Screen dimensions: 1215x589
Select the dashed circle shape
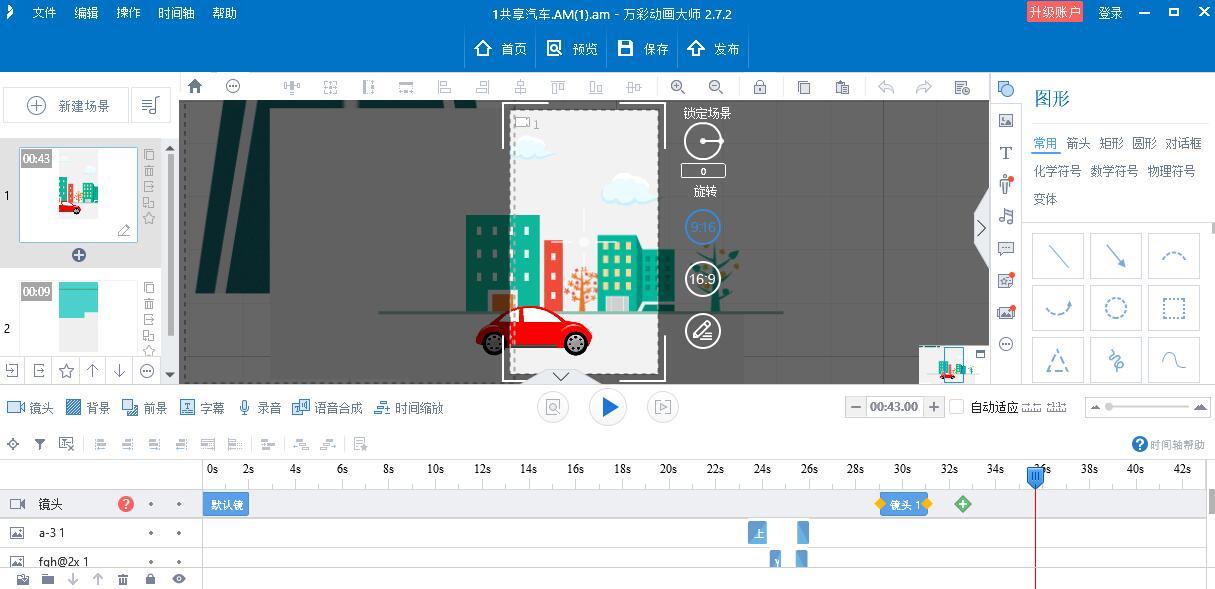pyautogui.click(x=1116, y=306)
